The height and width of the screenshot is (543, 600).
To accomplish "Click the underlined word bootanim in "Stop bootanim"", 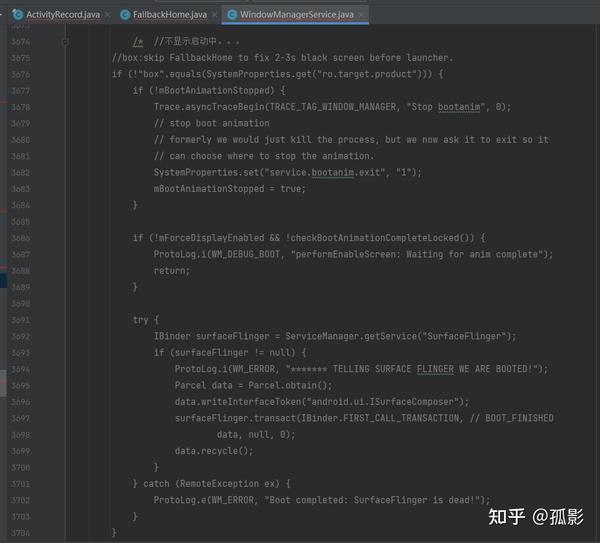I will 459,107.
